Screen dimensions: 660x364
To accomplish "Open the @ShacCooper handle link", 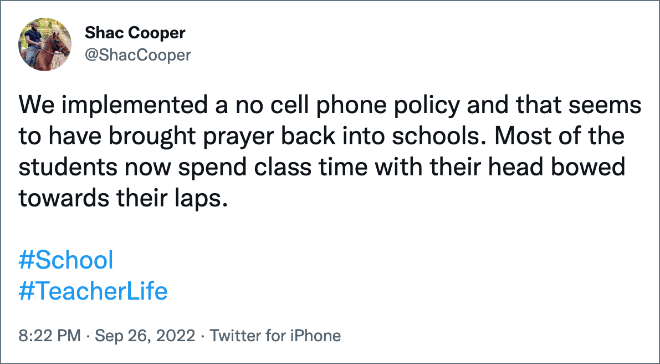I will tap(138, 55).
